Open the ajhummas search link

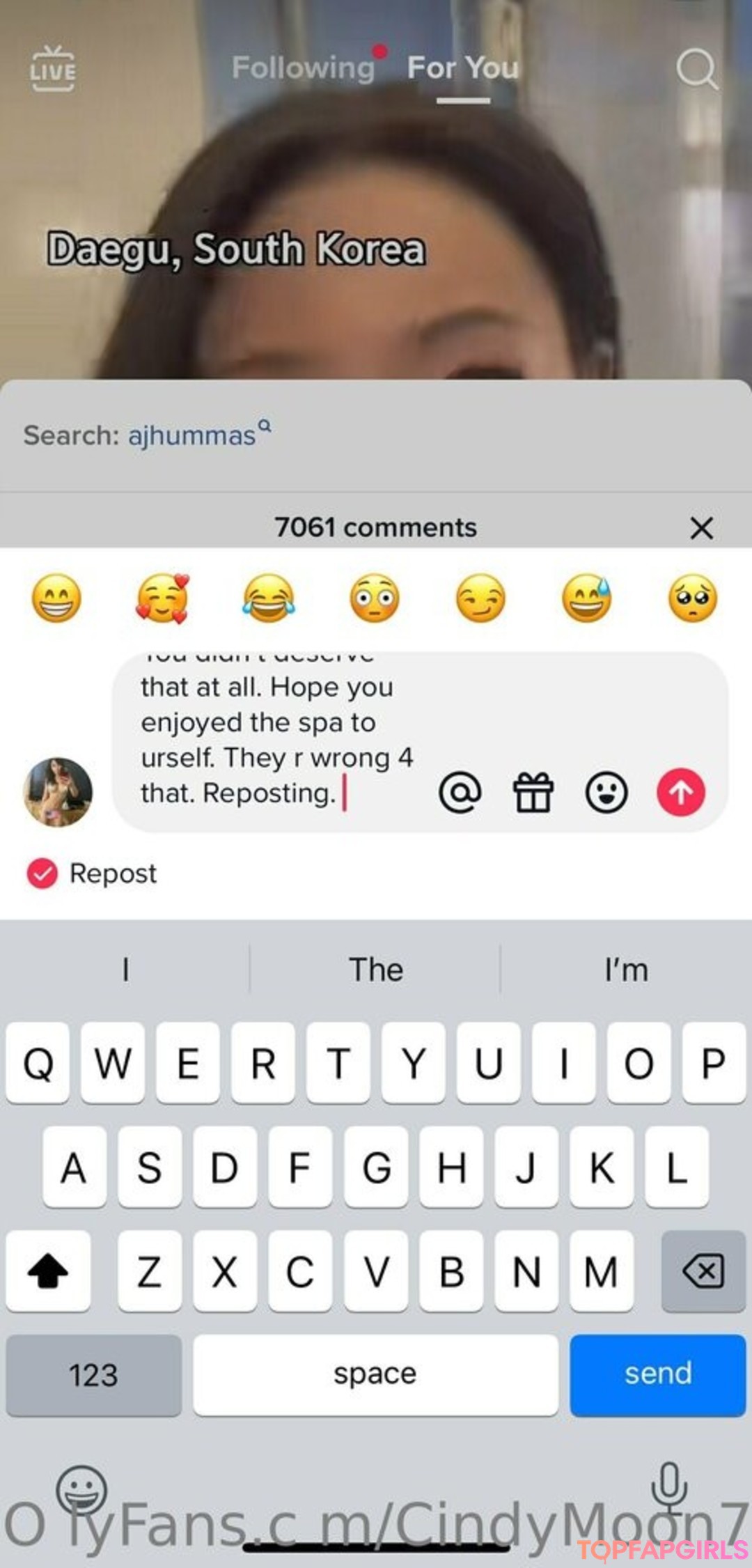(192, 436)
